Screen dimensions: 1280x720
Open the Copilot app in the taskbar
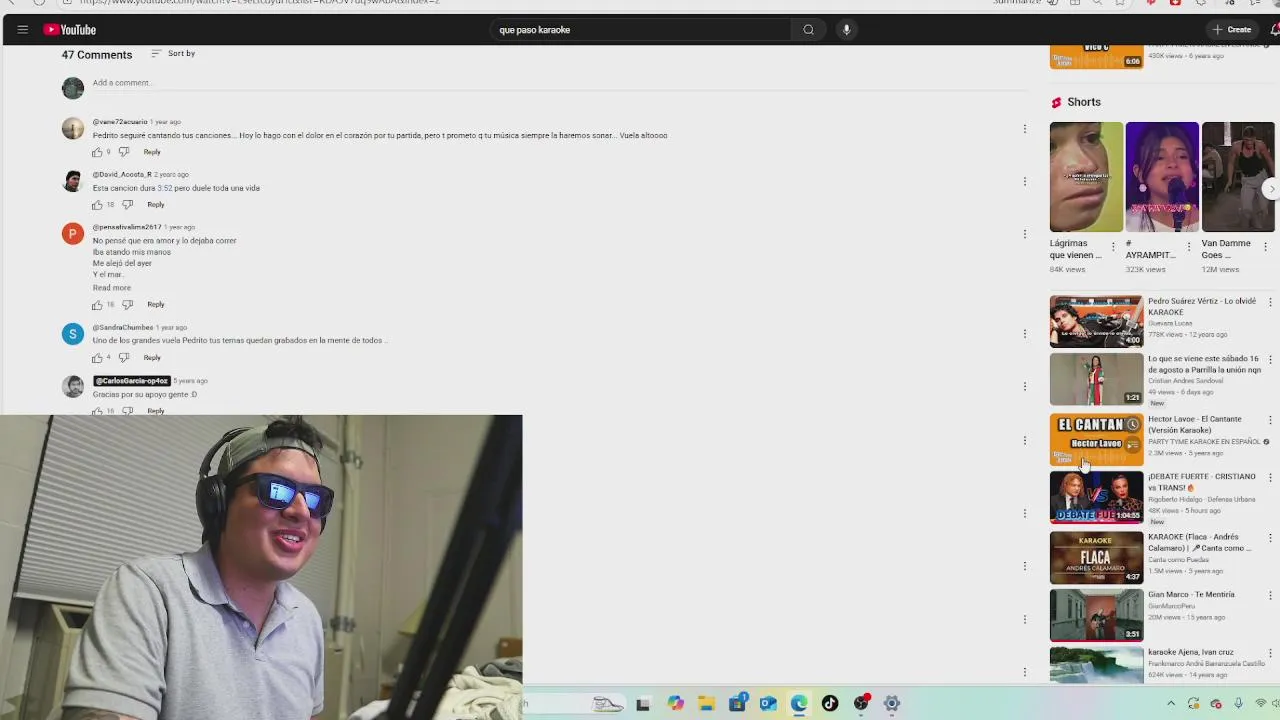(675, 704)
